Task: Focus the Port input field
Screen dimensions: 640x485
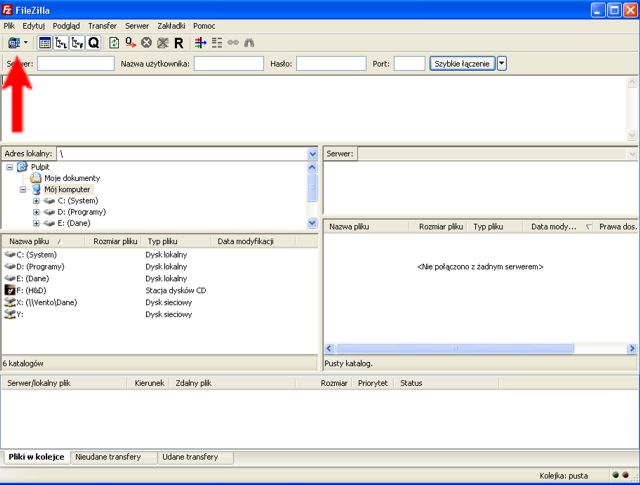Action: [x=409, y=64]
